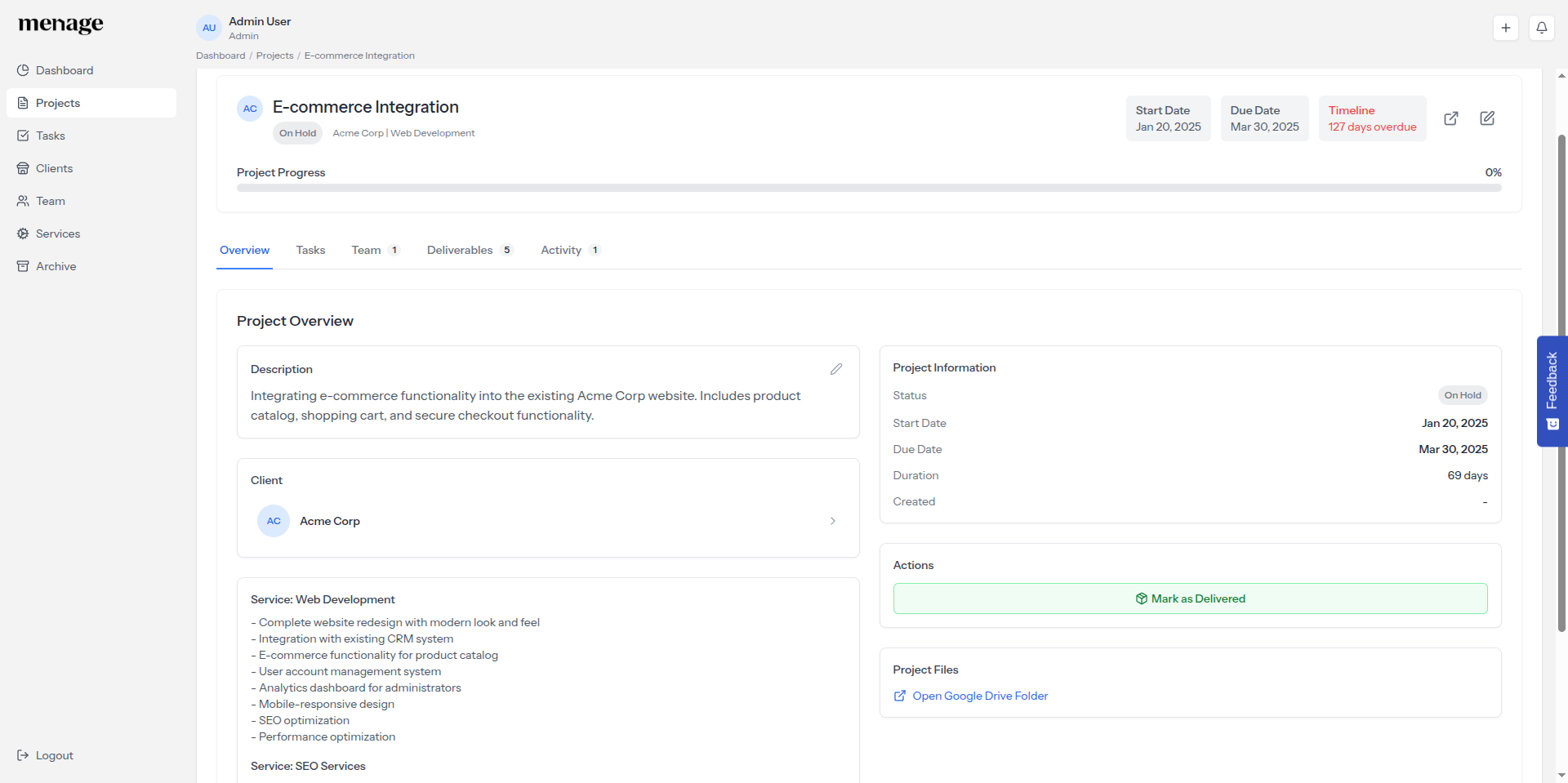Click the external link icon near Timeline

(x=1451, y=118)
